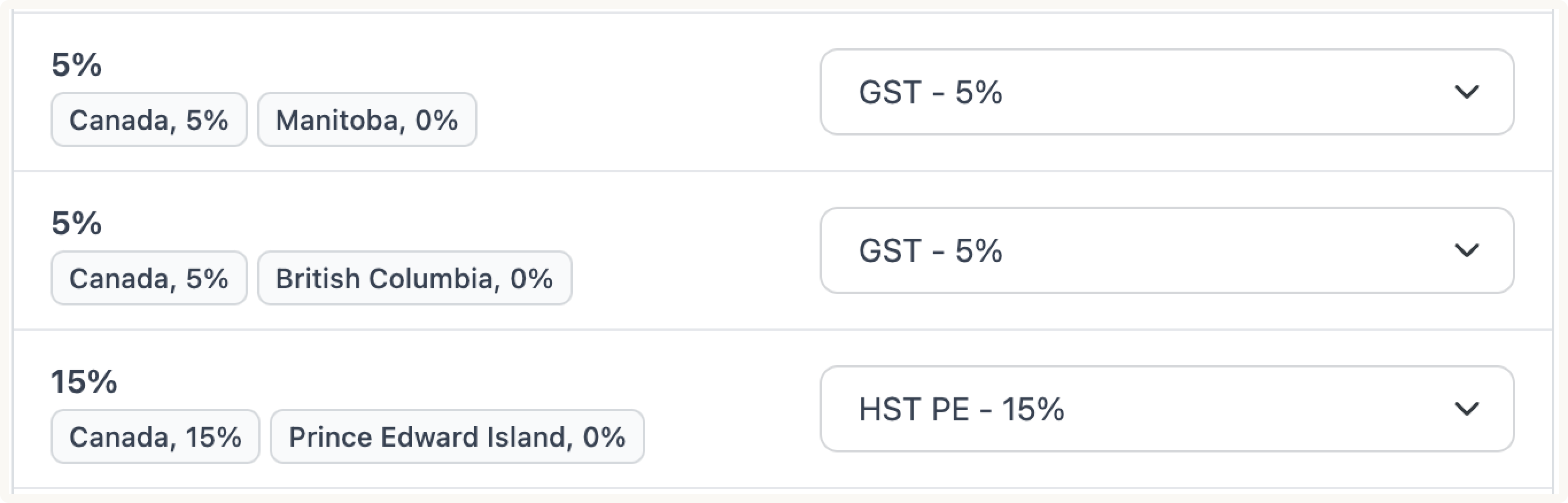Click the chevron arrow of HST PE dropdown
The height and width of the screenshot is (503, 1568).
(1466, 409)
